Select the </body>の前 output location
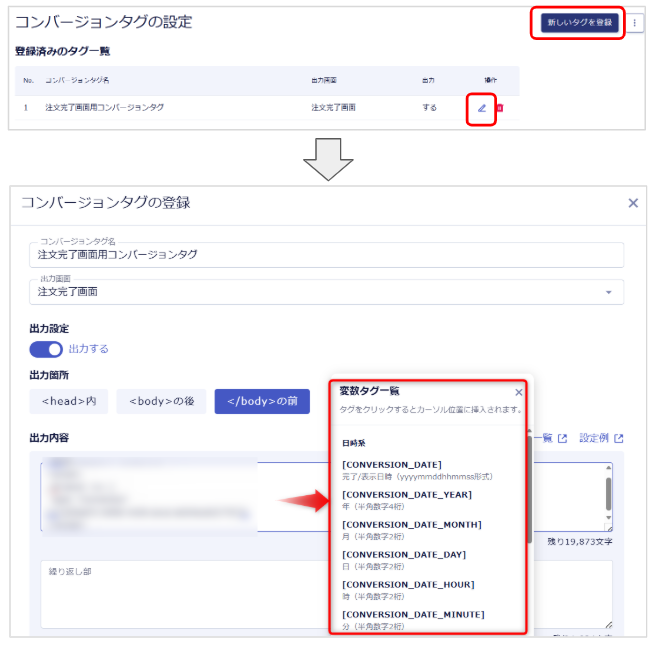The image size is (657, 650). pos(262,401)
